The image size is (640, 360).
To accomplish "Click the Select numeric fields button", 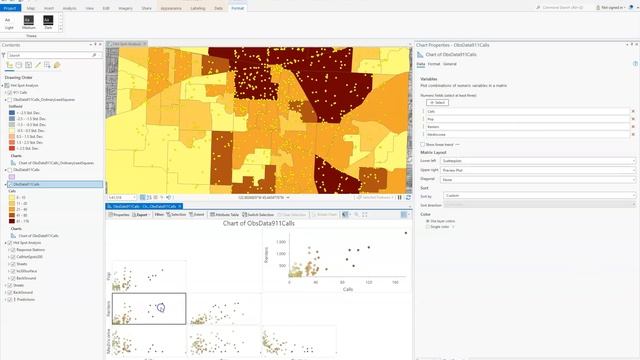I will tap(438, 102).
